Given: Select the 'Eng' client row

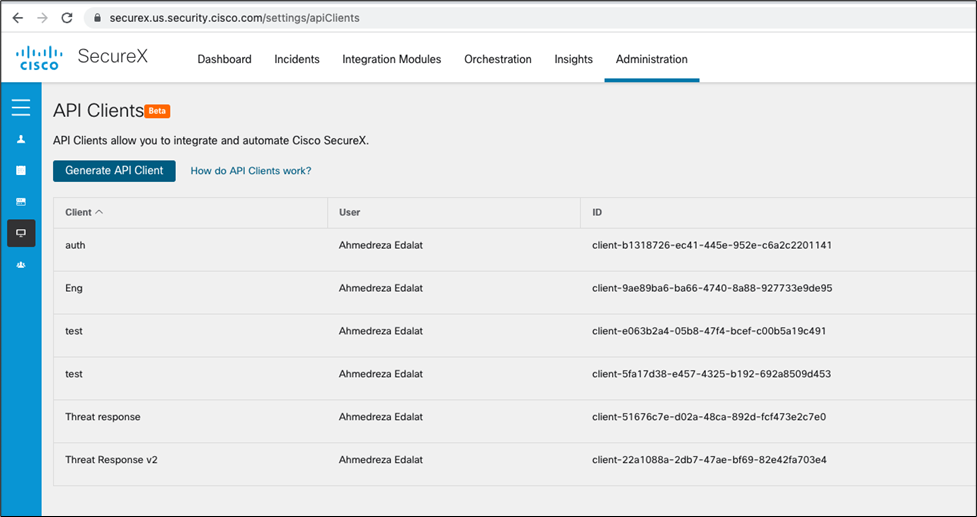Looking at the screenshot, I should coord(515,293).
